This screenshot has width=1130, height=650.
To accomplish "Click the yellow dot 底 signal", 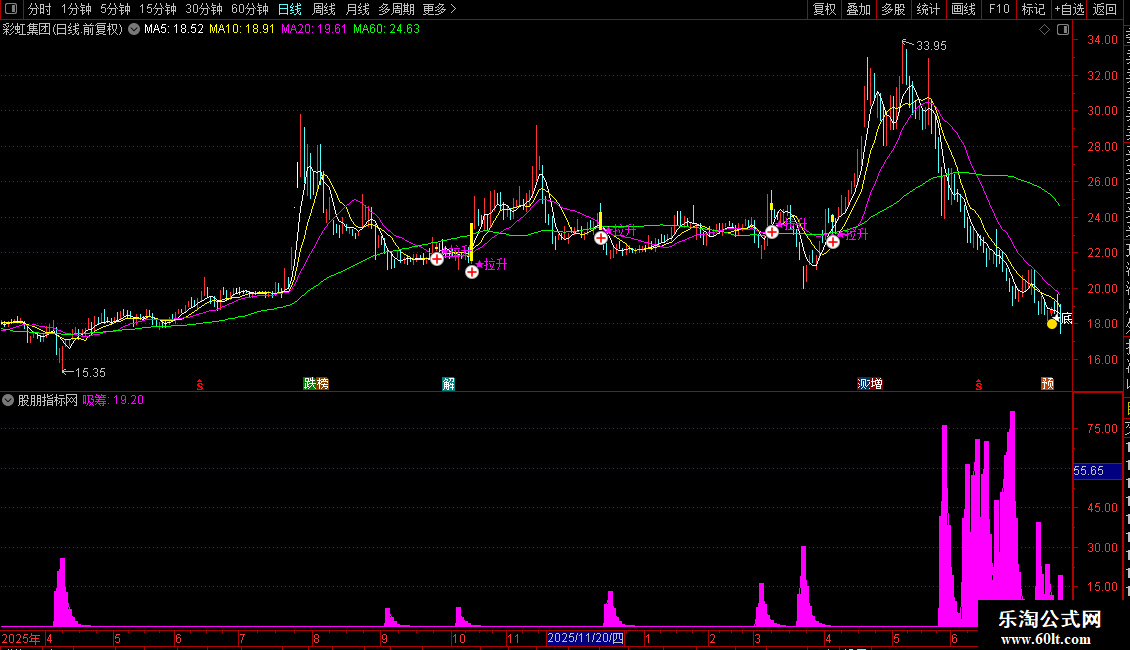I will (x=1052, y=324).
